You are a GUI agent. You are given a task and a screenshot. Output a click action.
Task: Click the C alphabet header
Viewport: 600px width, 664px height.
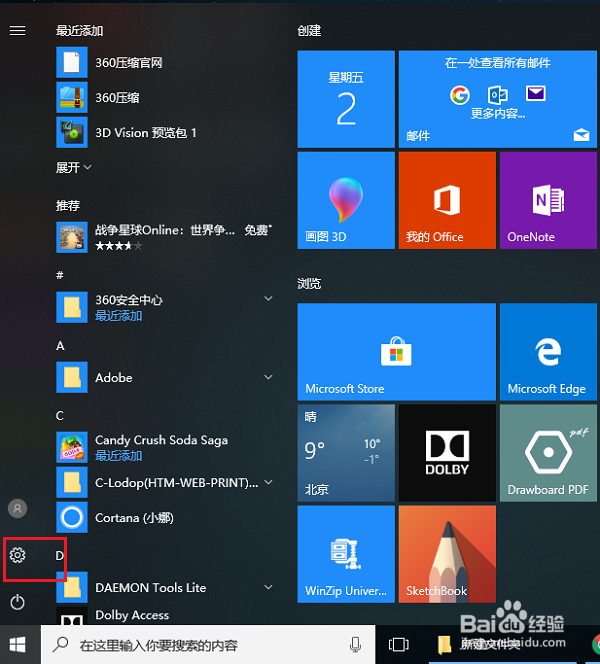pyautogui.click(x=60, y=415)
